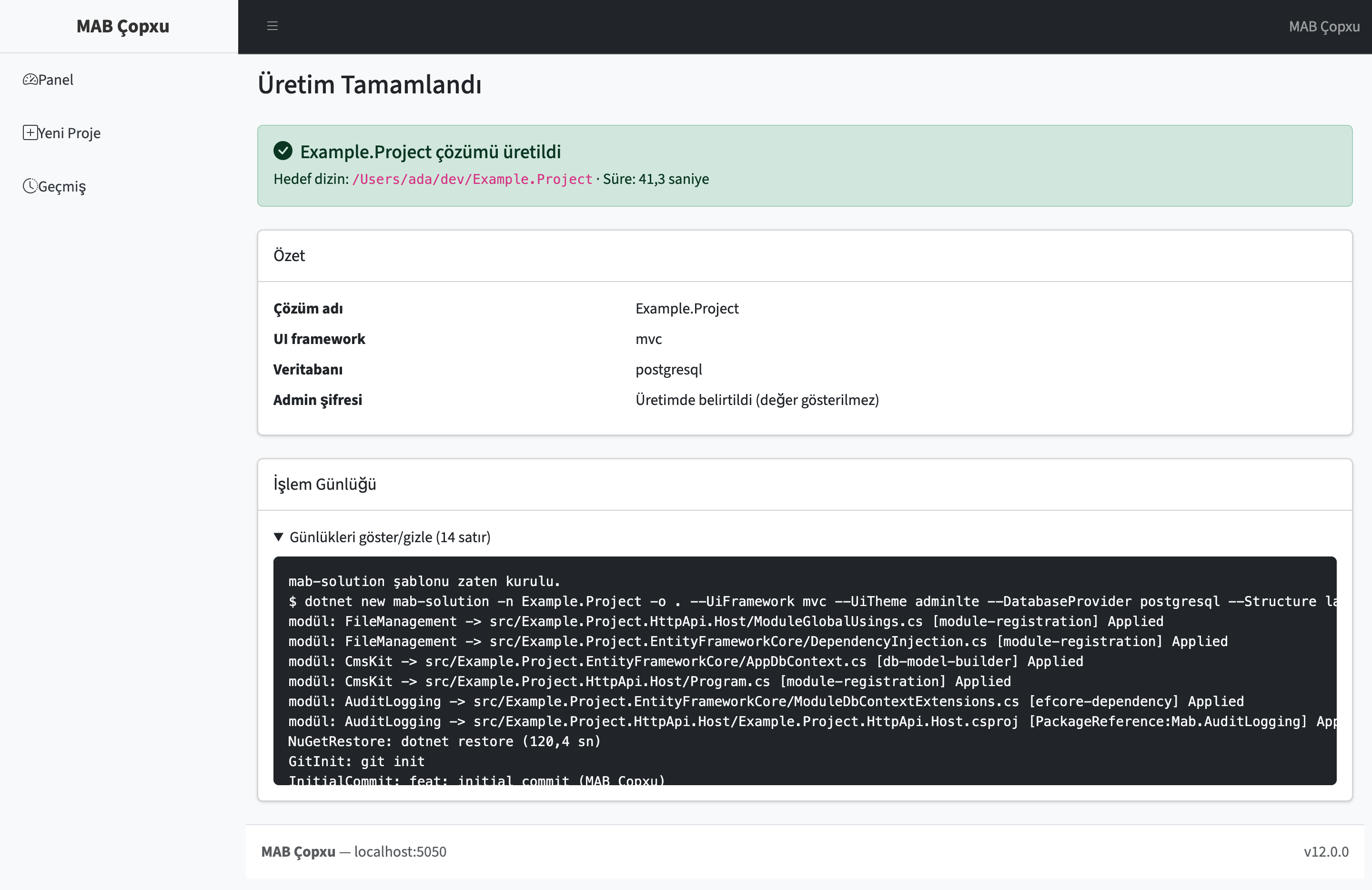Click the Yeni Proje plus-square icon

30,132
